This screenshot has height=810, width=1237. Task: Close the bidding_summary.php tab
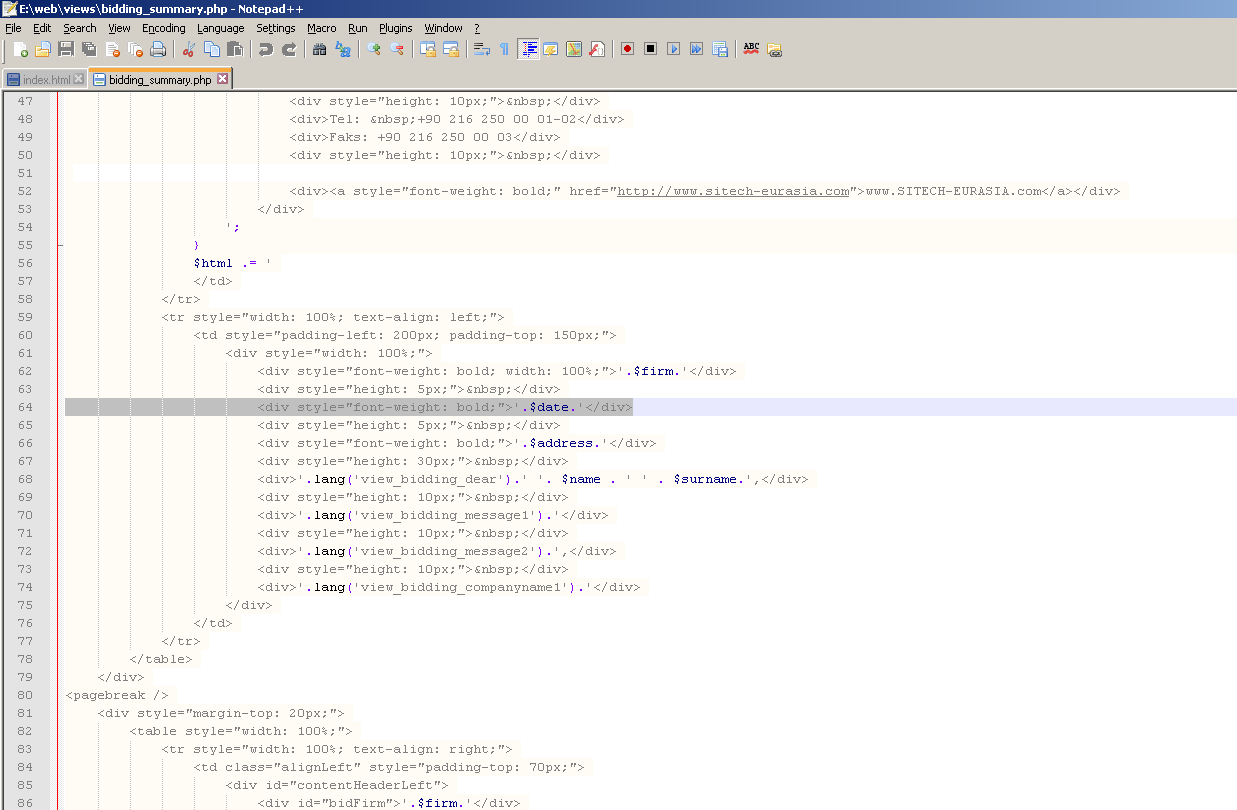[222, 78]
